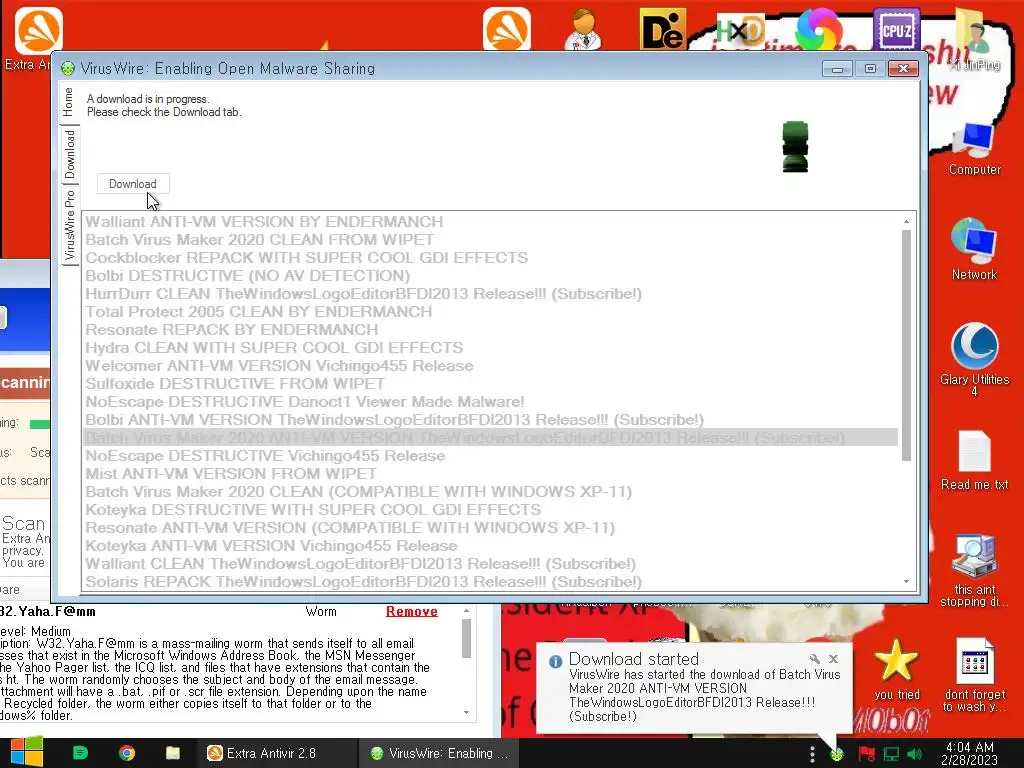This screenshot has width=1024, height=768.
Task: Click VirusWire title bar app icon
Action: click(67, 69)
